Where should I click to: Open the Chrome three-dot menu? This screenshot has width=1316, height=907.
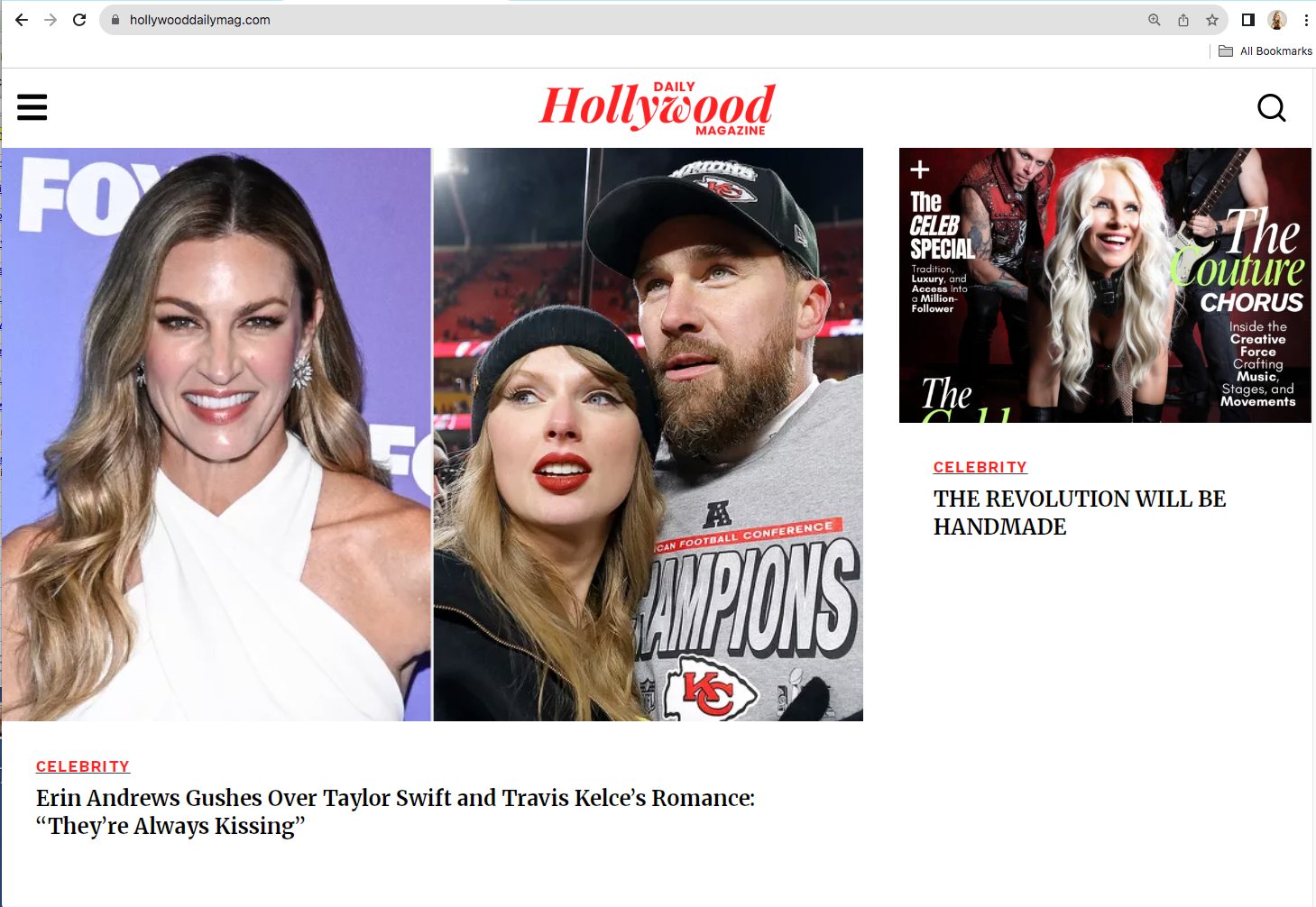click(x=1305, y=20)
